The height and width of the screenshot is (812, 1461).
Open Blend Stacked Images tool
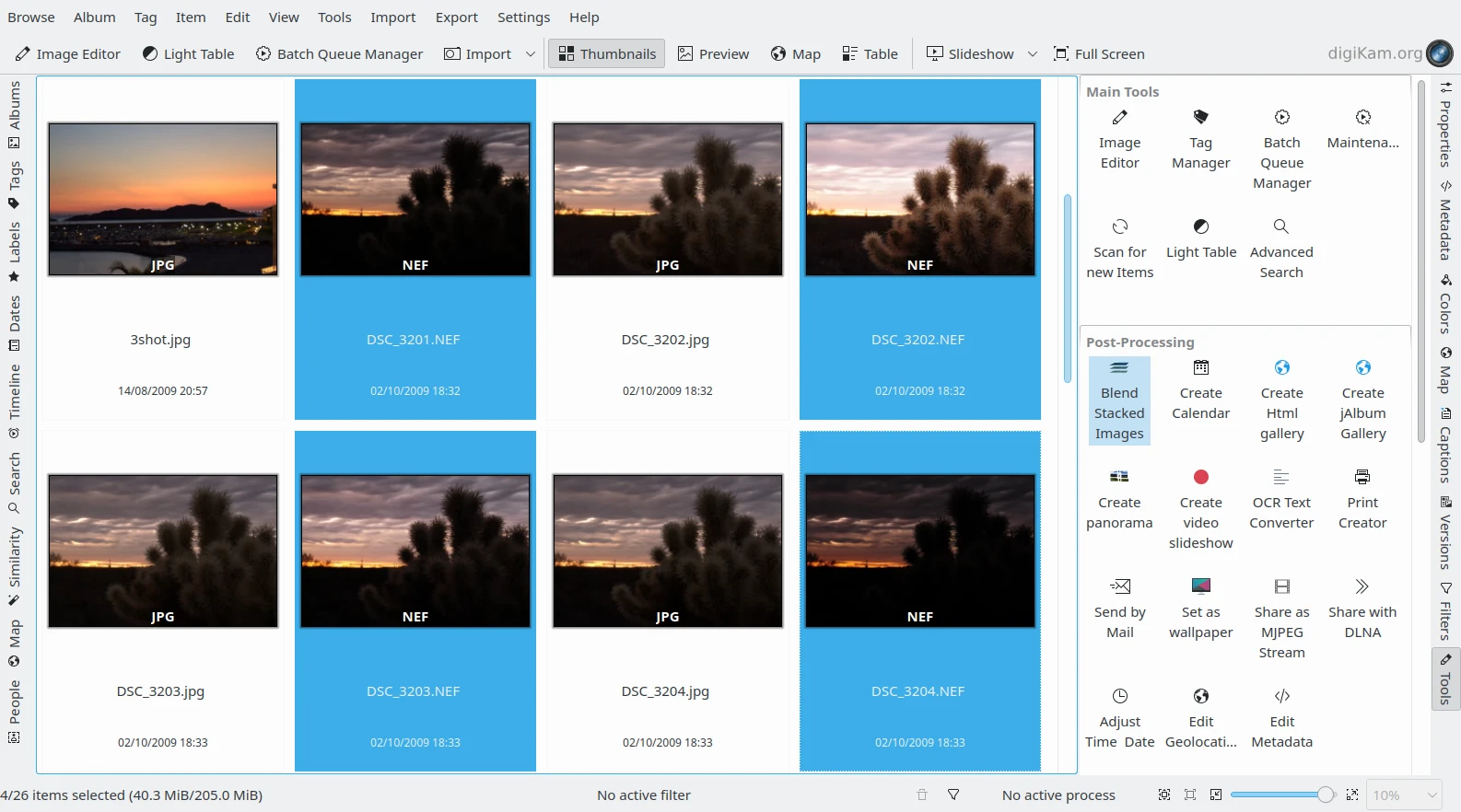pos(1119,400)
